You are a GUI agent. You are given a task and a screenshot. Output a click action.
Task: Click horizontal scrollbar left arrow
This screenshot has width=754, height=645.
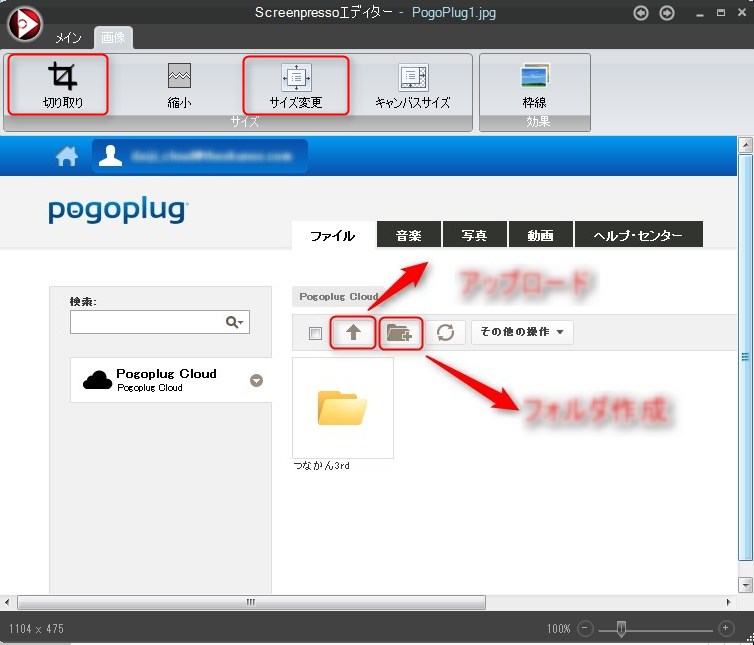[7, 602]
